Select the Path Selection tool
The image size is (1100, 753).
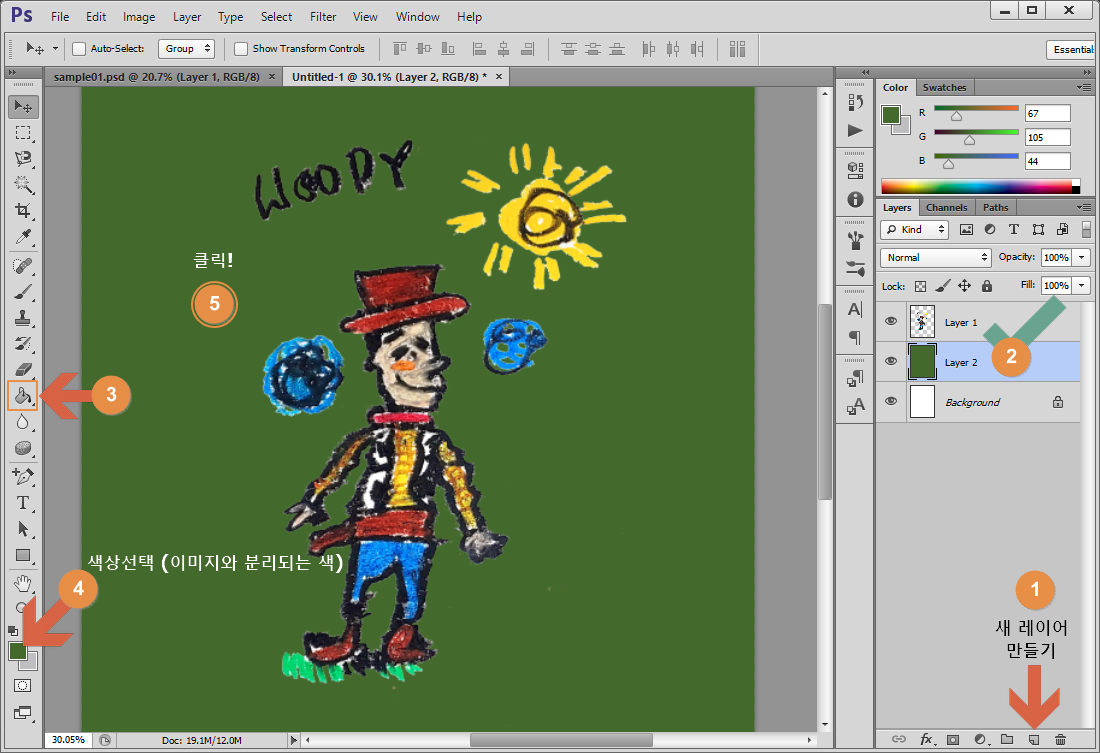coord(23,529)
